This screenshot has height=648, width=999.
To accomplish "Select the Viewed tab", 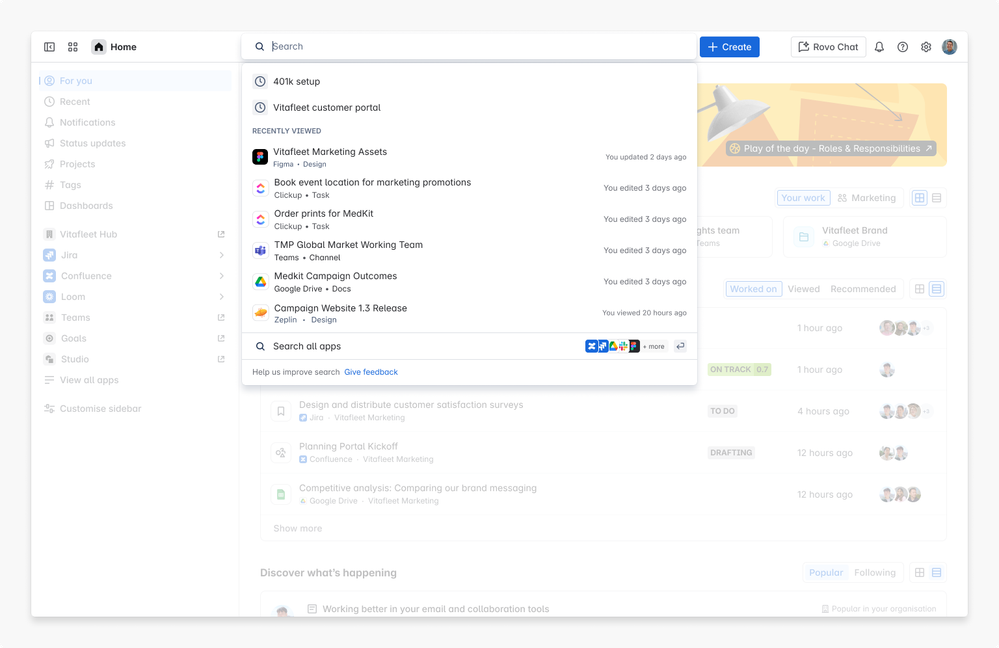I will point(803,289).
